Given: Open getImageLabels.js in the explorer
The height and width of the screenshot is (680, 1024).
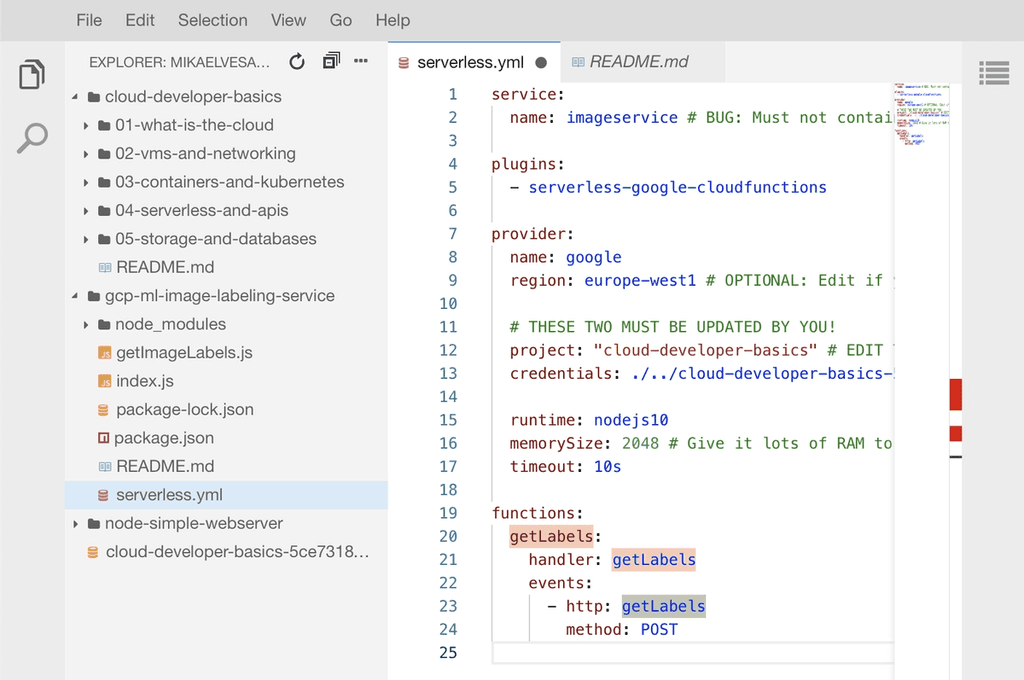Looking at the screenshot, I should pos(184,353).
